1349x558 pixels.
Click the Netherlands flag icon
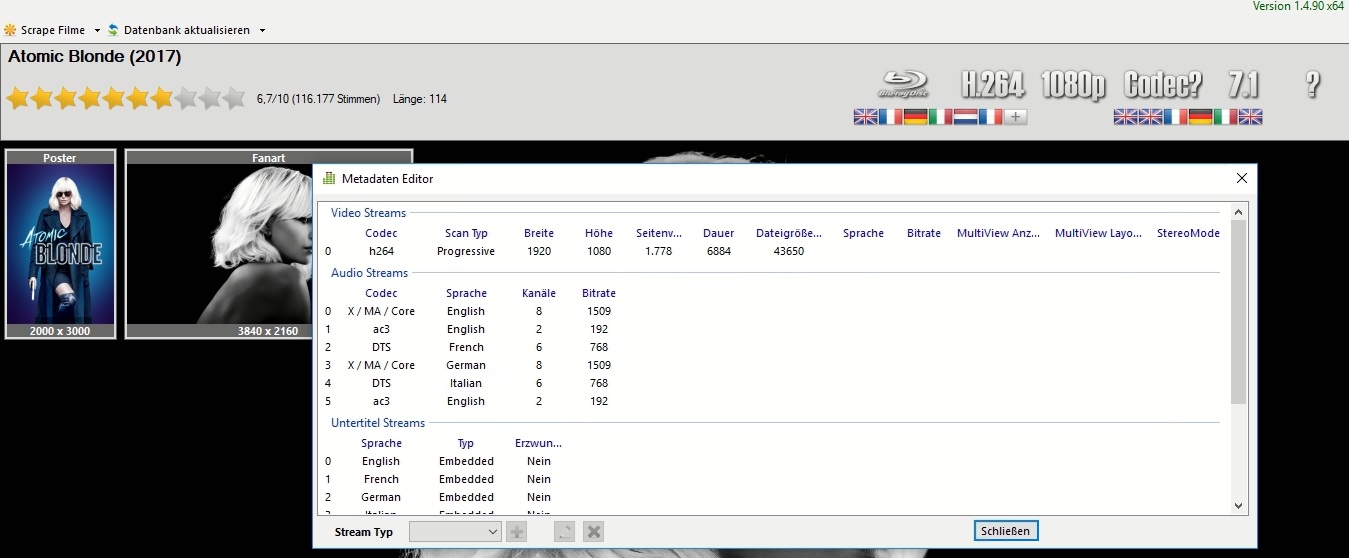pyautogui.click(x=966, y=117)
